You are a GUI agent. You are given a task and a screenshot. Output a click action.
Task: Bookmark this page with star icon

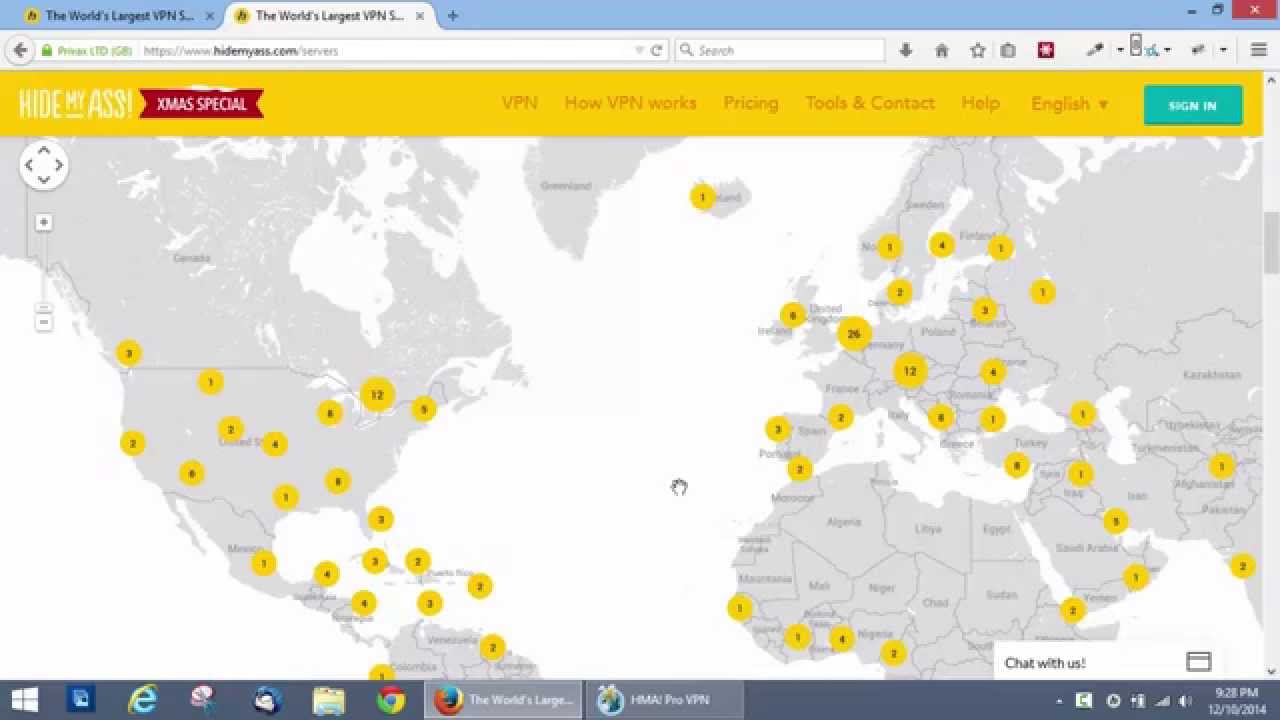click(x=978, y=50)
